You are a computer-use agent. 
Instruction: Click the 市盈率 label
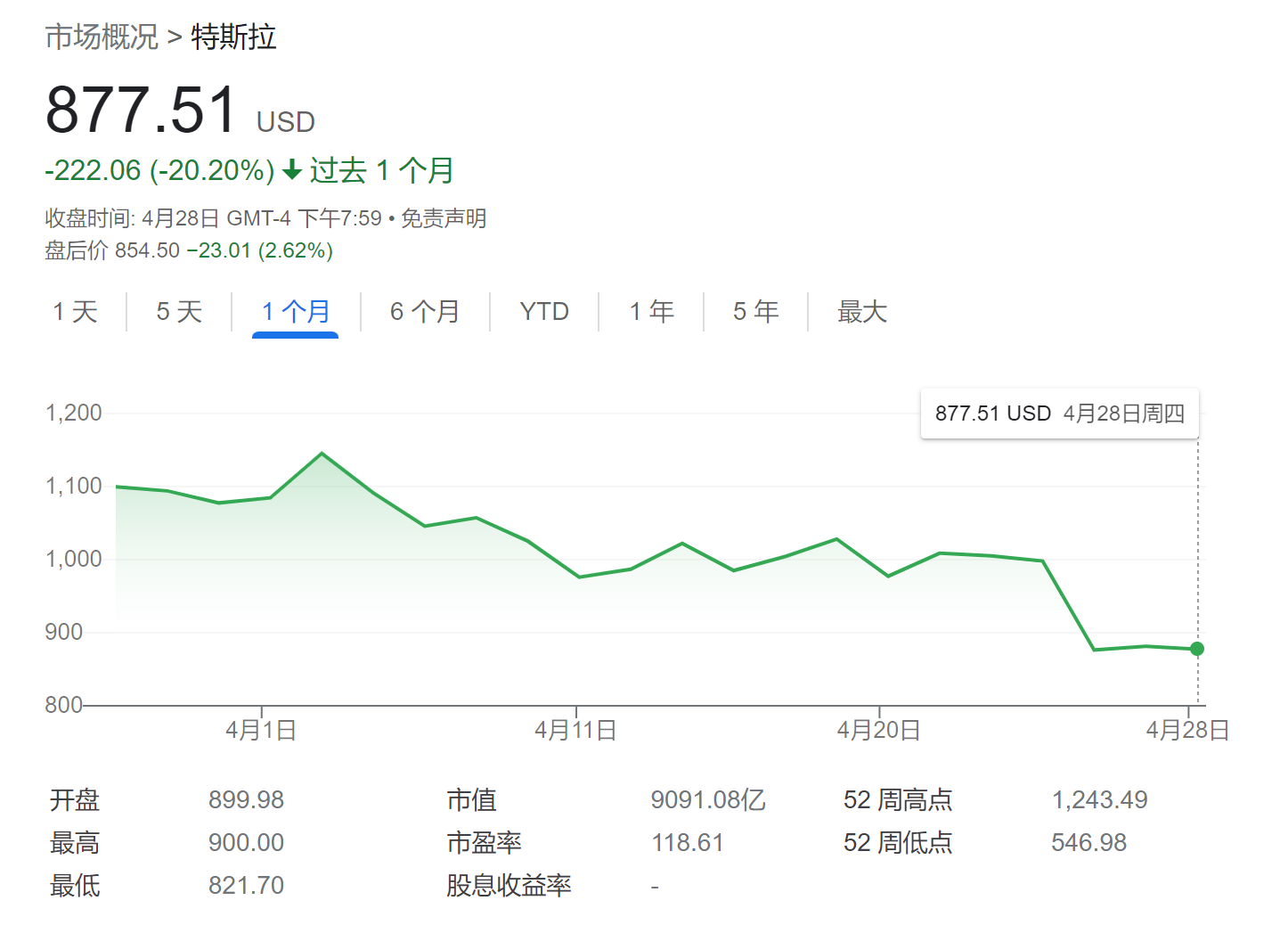tap(484, 843)
